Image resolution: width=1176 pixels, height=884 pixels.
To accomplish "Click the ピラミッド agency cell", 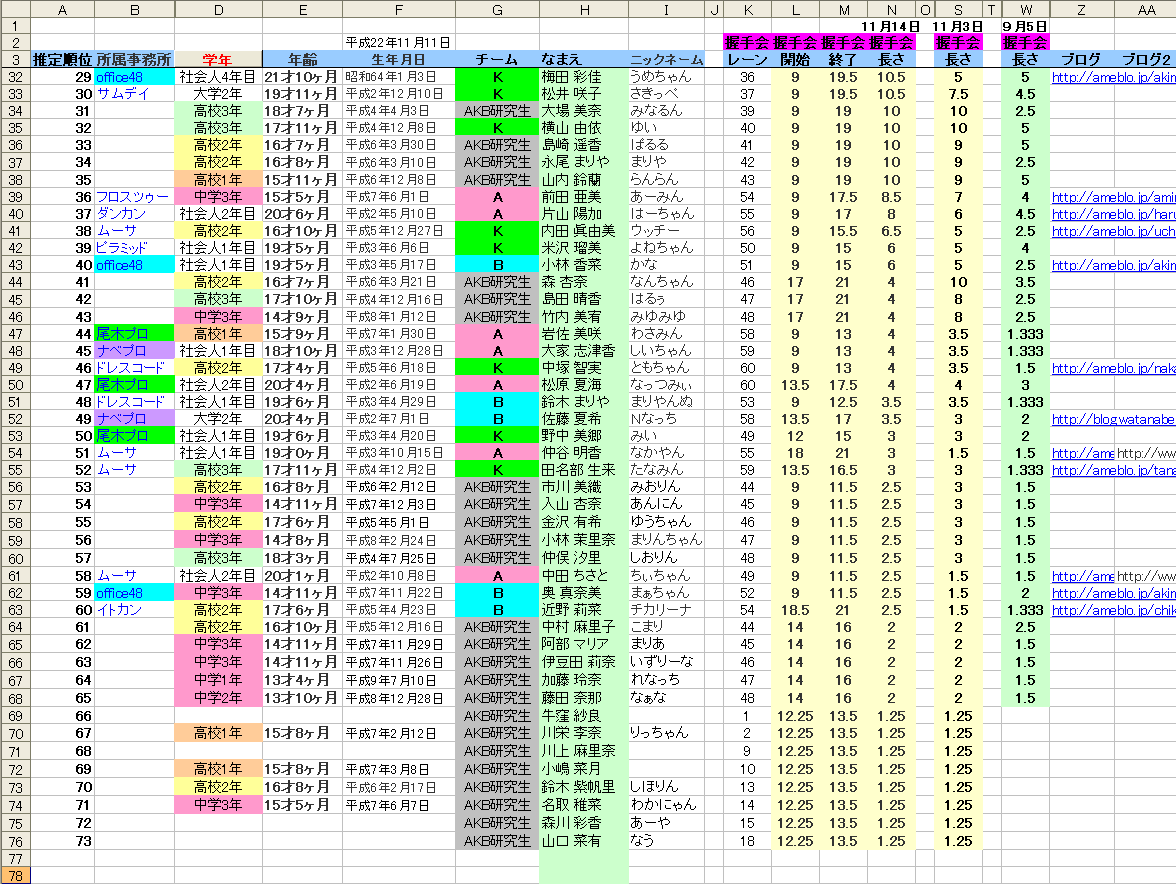I will [x=134, y=248].
